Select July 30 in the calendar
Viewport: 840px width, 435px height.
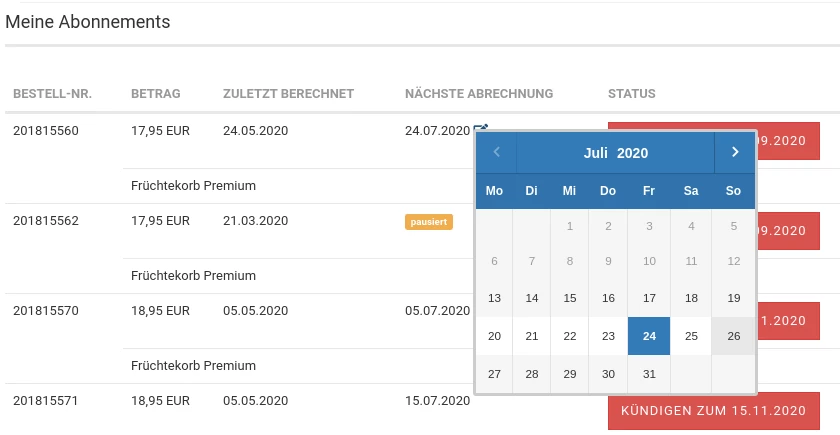click(608, 374)
